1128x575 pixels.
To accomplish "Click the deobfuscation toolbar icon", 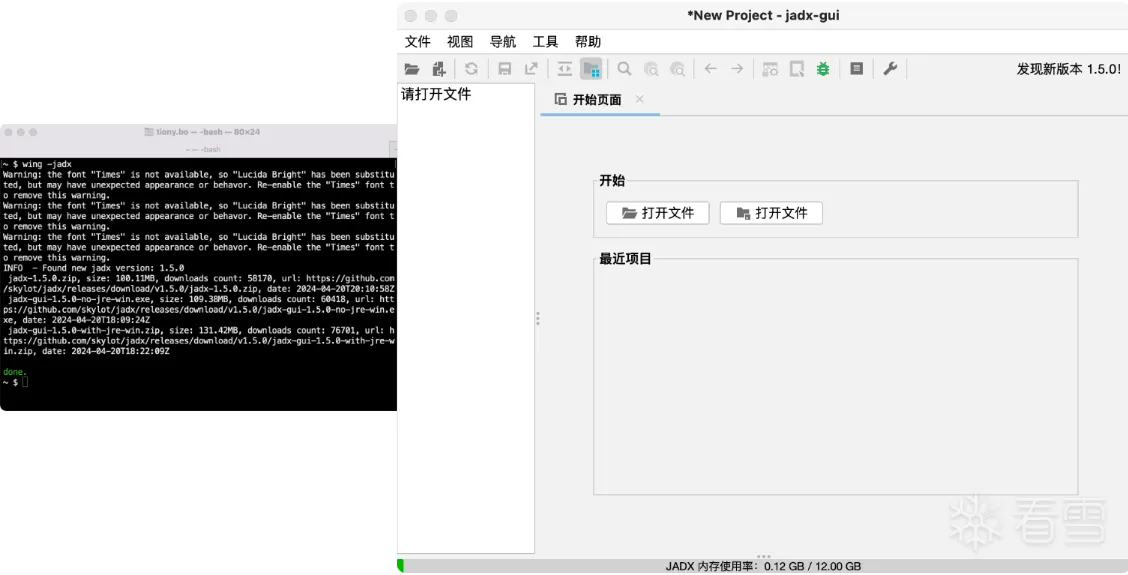I will coord(770,69).
